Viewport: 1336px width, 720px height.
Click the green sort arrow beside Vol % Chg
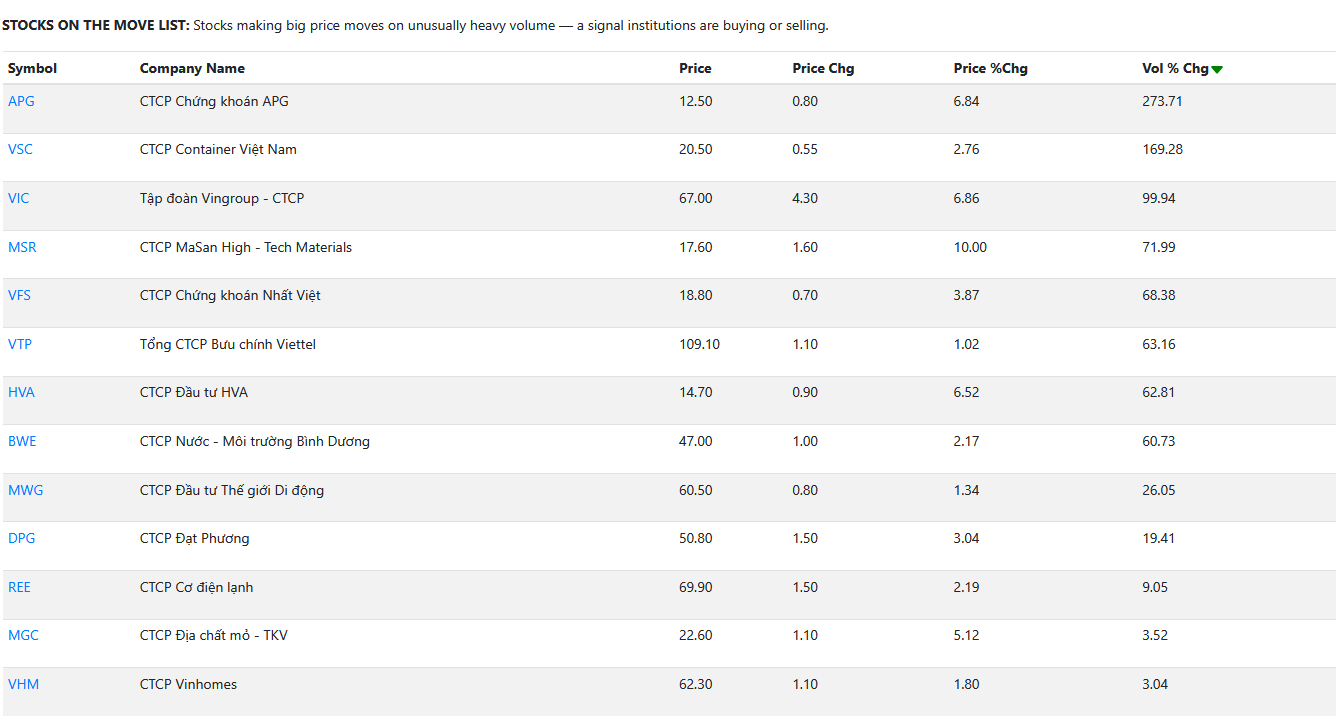pos(1217,69)
